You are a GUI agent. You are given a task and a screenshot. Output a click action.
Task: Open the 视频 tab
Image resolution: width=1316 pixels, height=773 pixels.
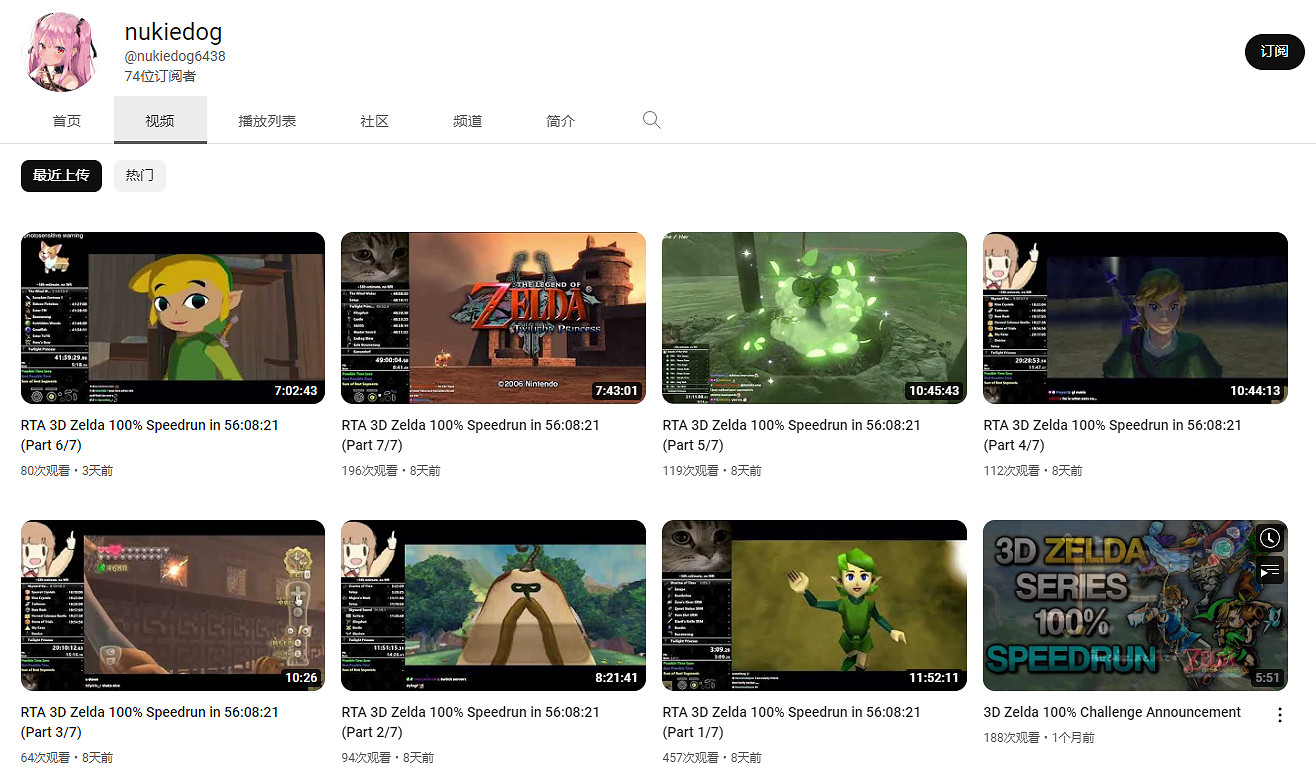point(160,121)
